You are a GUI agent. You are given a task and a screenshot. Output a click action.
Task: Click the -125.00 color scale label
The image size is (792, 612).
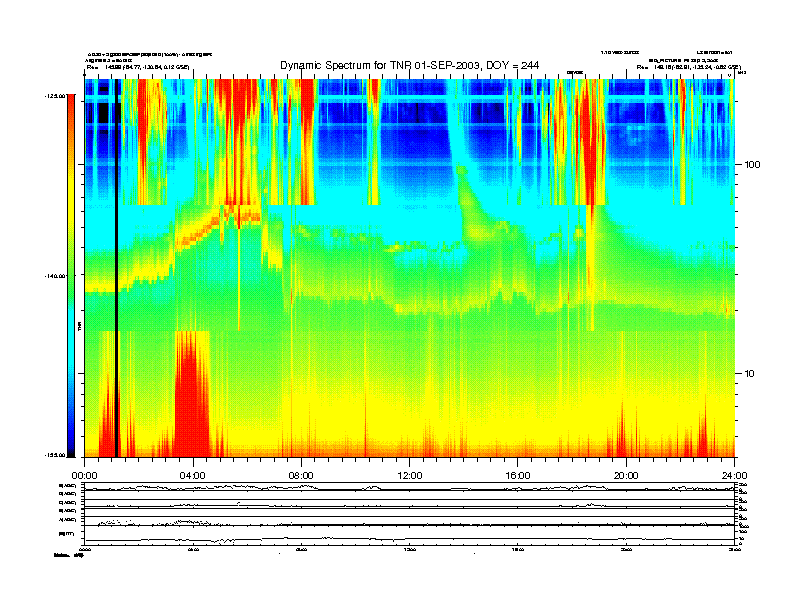pos(55,95)
